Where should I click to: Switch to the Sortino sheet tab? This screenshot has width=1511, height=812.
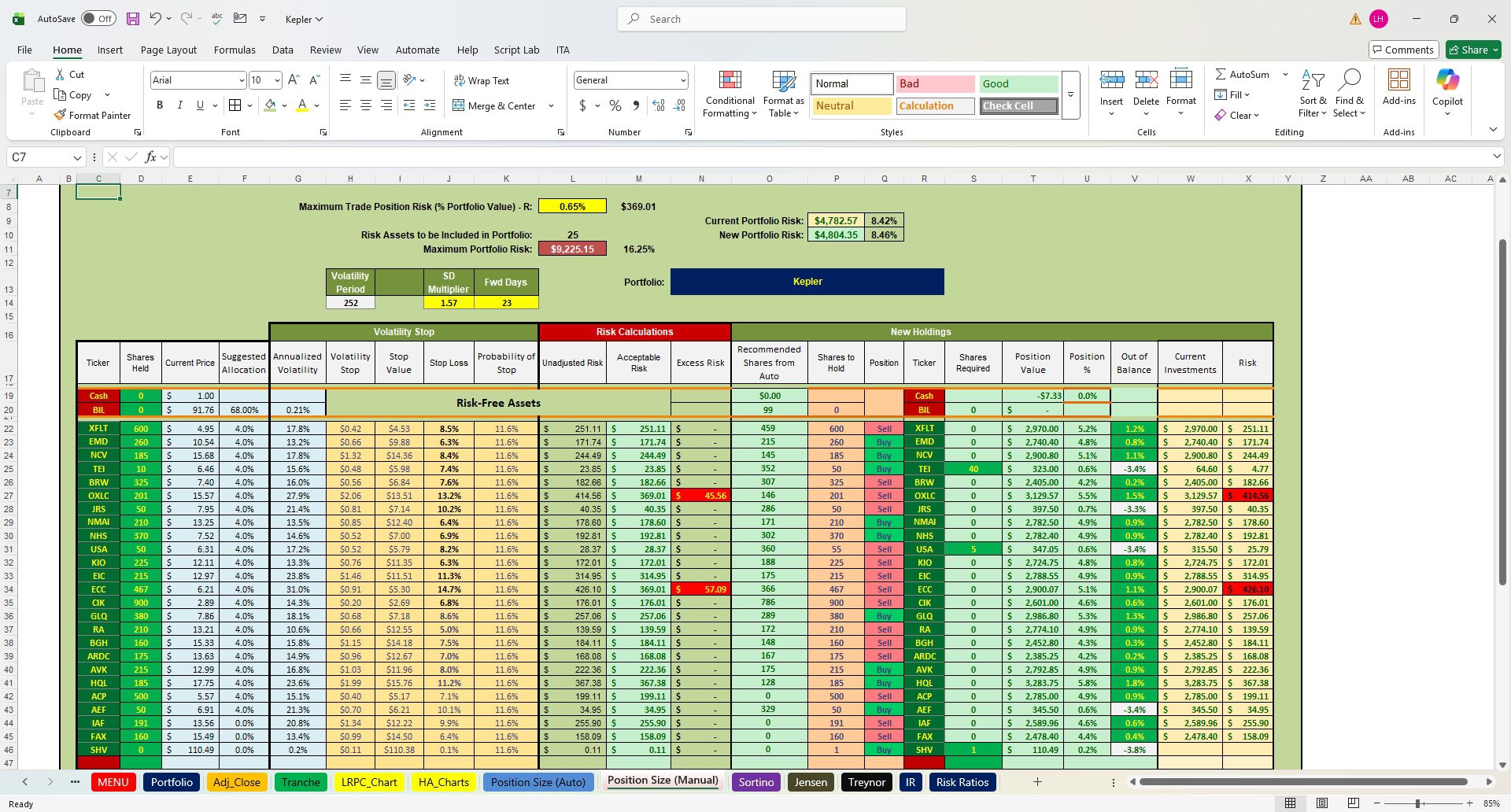756,782
